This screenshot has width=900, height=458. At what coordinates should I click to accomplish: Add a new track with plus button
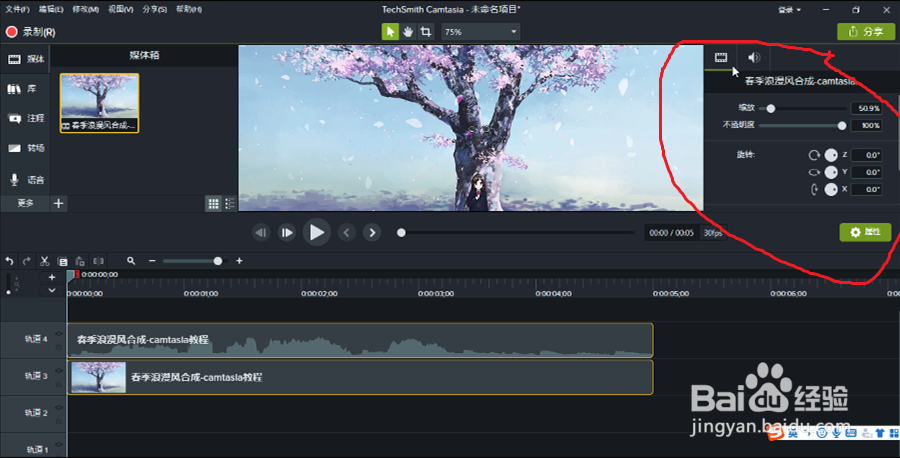click(52, 277)
